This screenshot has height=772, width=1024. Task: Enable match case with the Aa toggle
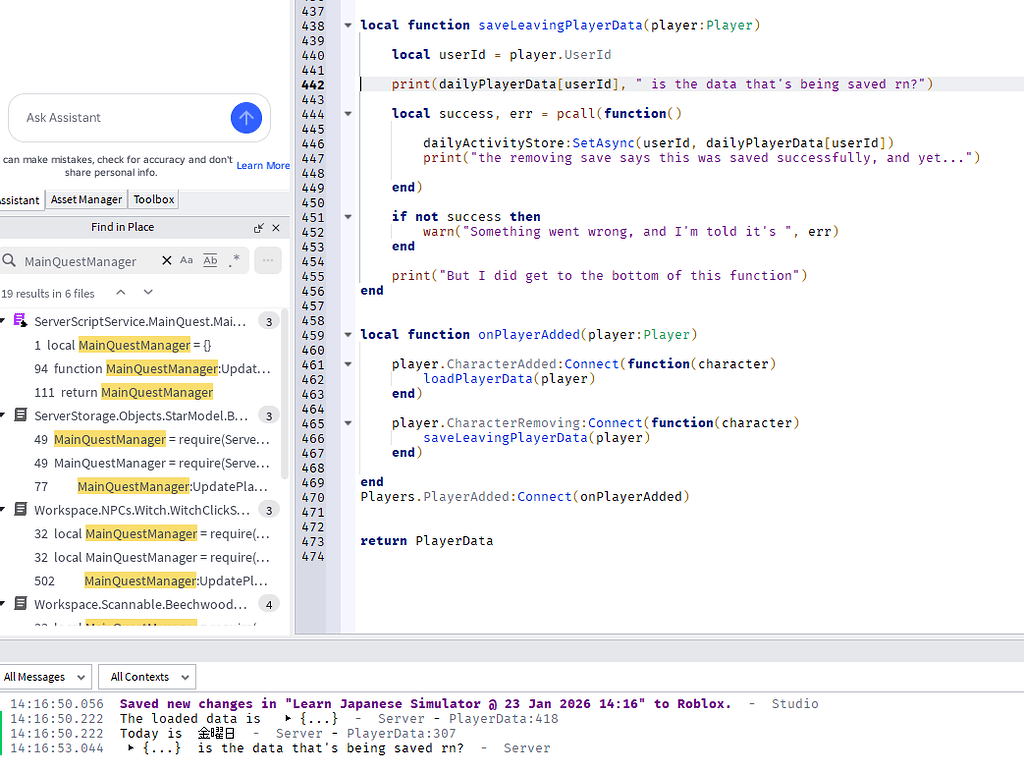tap(185, 261)
